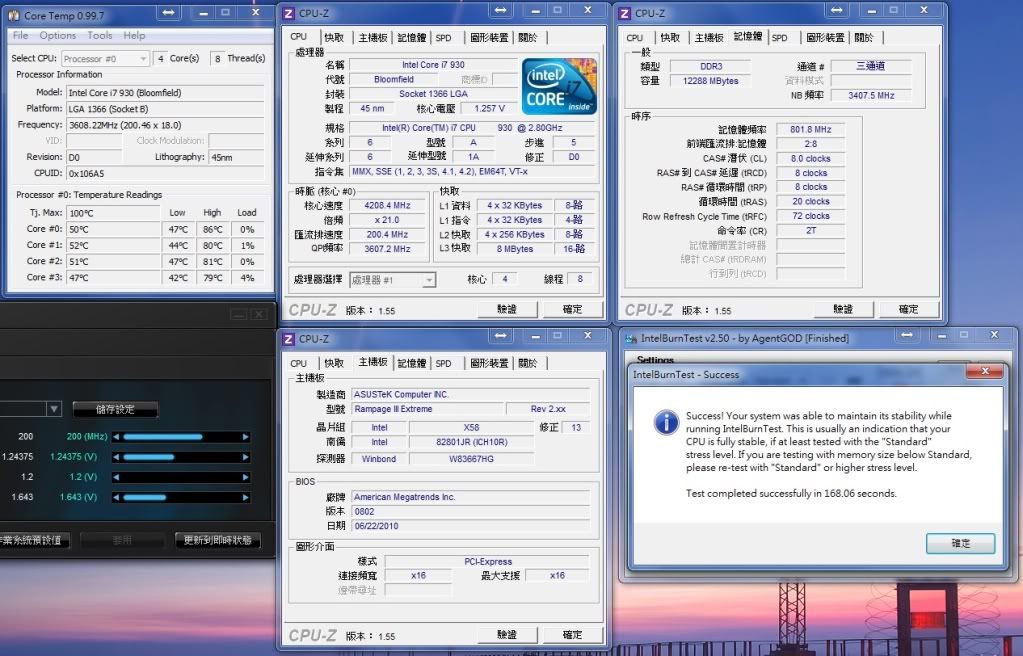Click the Intel Core i7 inside logo

point(560,86)
